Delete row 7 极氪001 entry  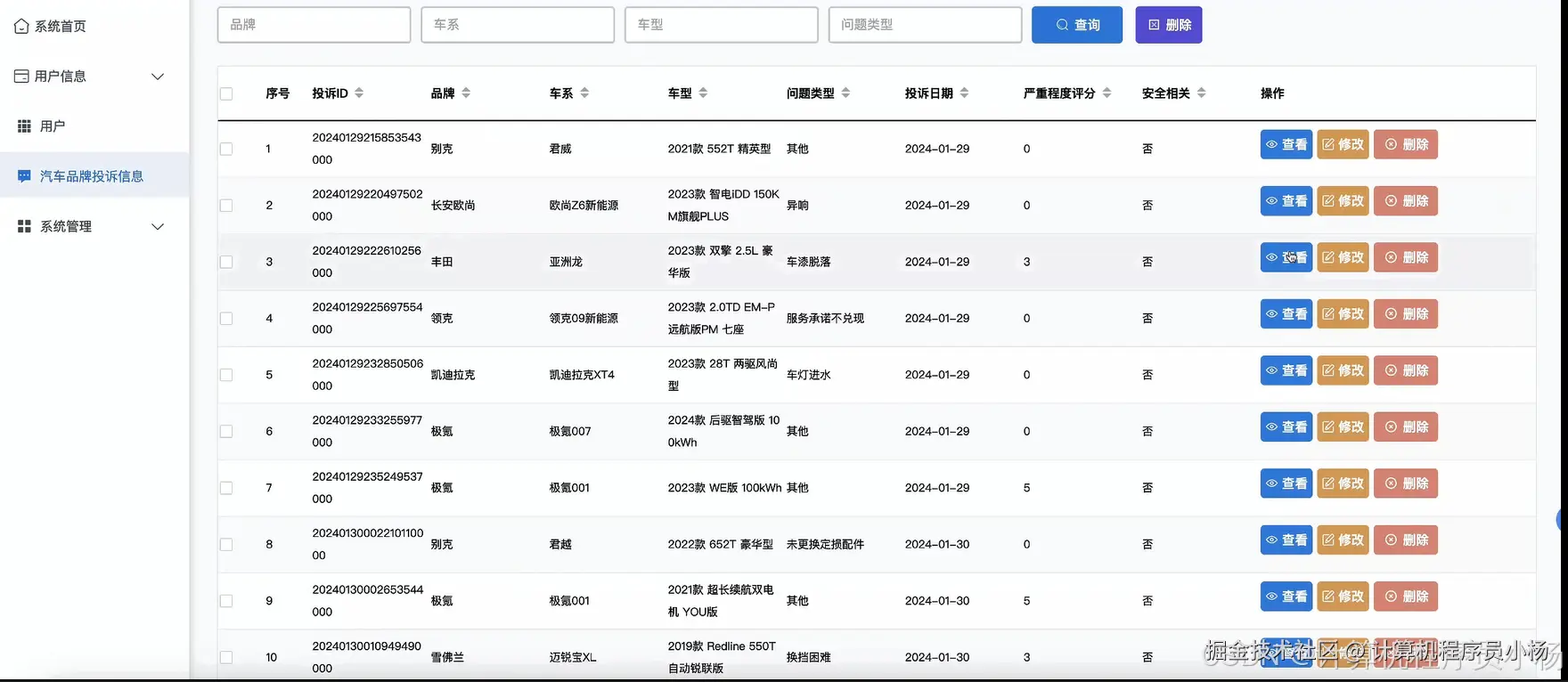point(1406,483)
